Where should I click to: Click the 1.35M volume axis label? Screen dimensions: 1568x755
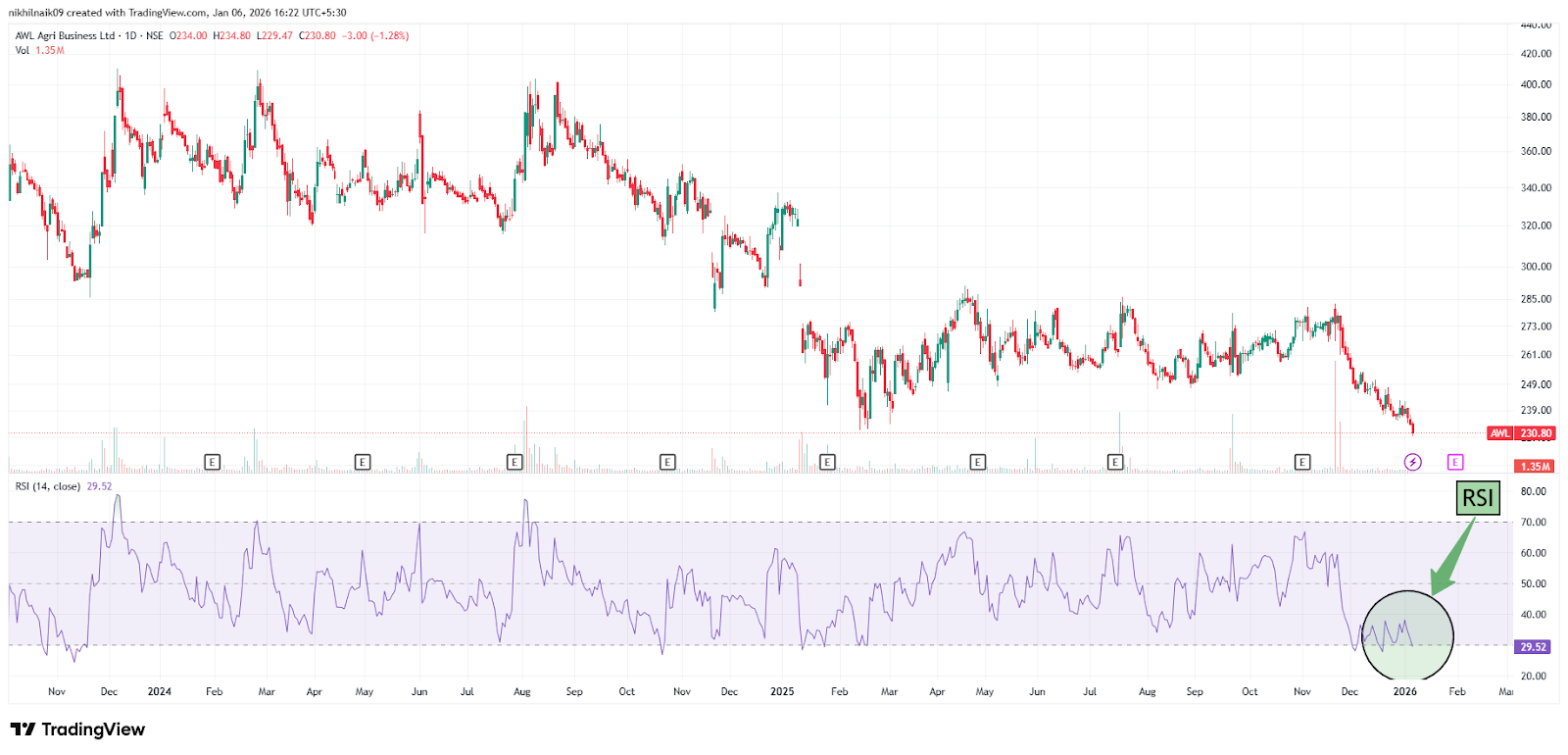(1535, 467)
